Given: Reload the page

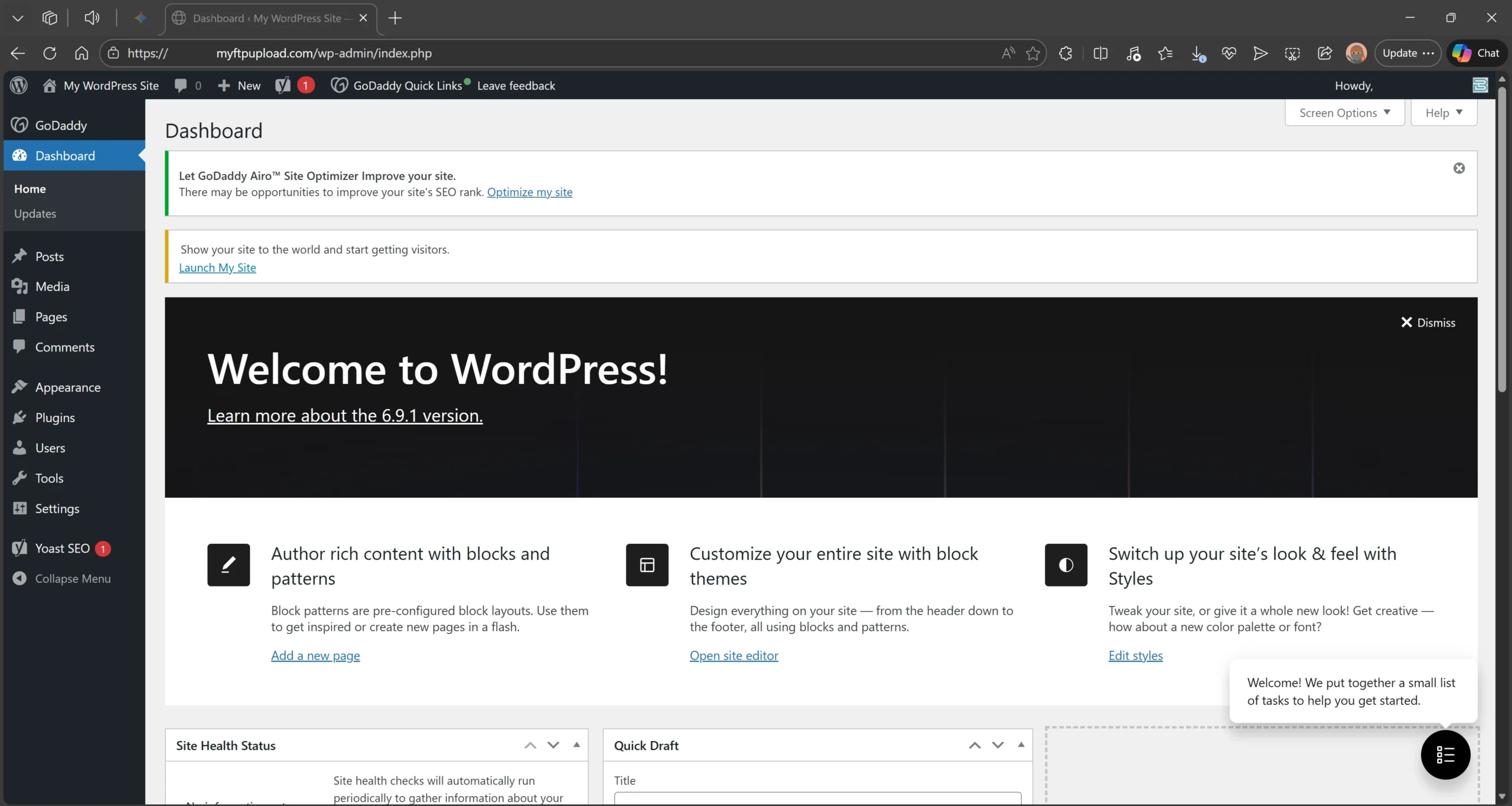Looking at the screenshot, I should click(x=50, y=53).
